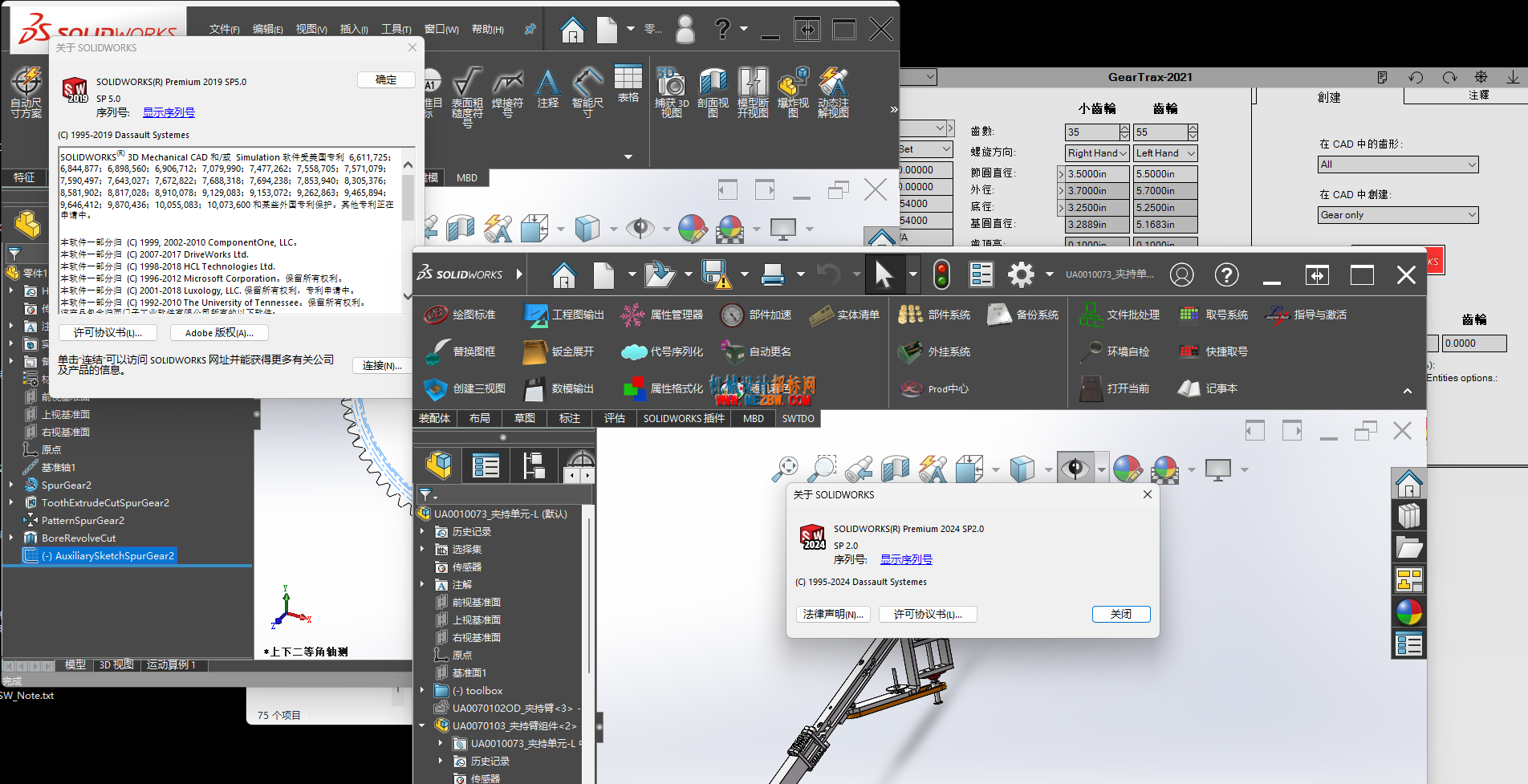Screen dimensions: 1528x784
Task: Open the Right Hand helix direction dropdown
Action: (1123, 153)
